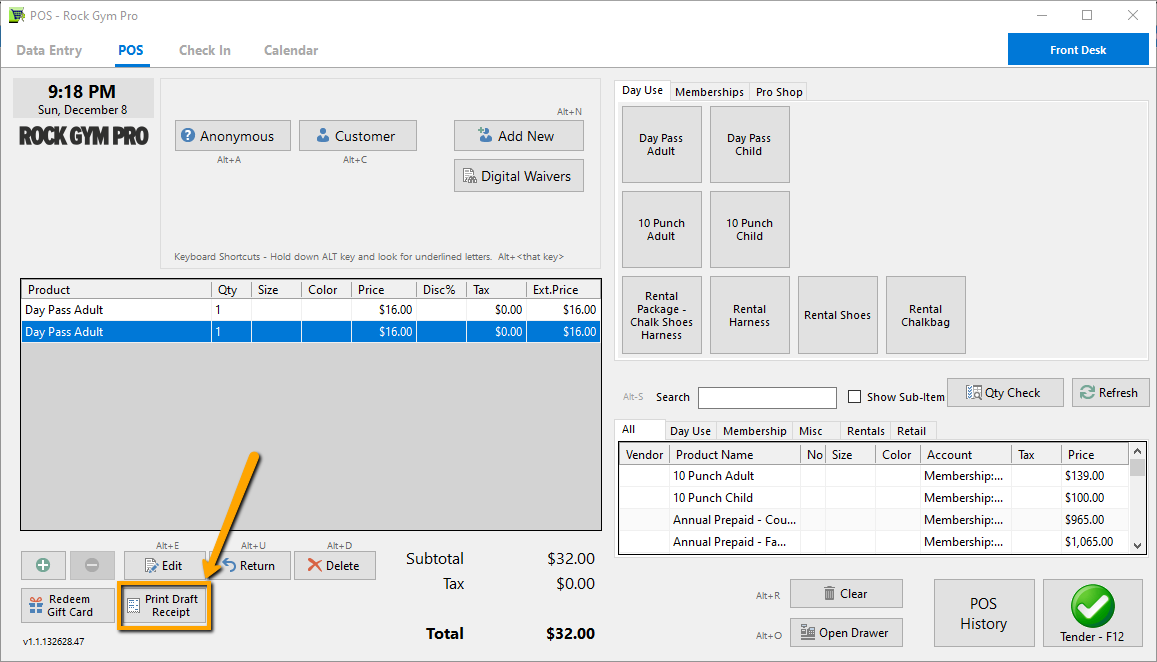The height and width of the screenshot is (662, 1157).
Task: Add New customer
Action: click(519, 136)
